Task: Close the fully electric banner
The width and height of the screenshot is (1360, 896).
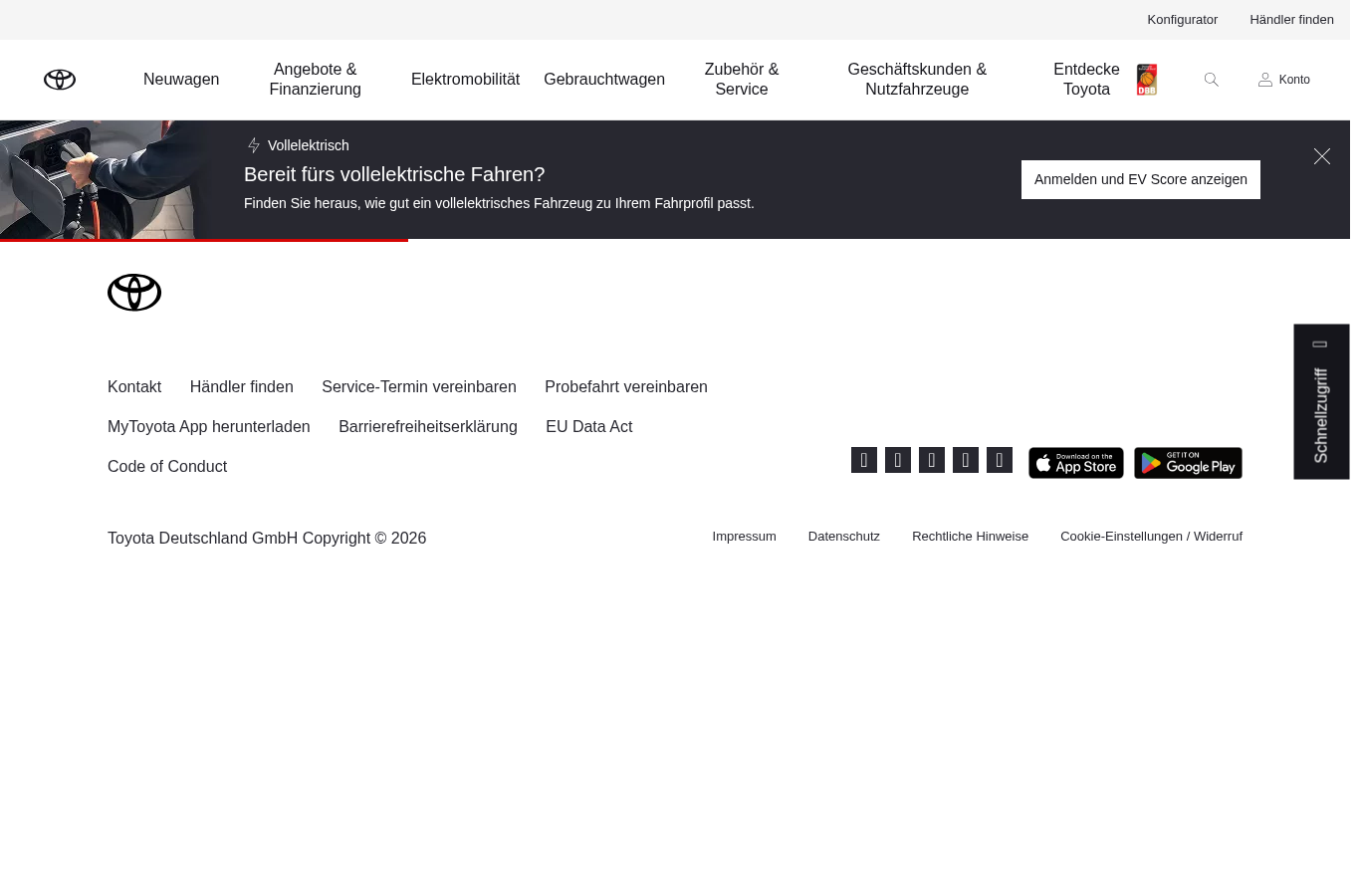Action: [1322, 156]
